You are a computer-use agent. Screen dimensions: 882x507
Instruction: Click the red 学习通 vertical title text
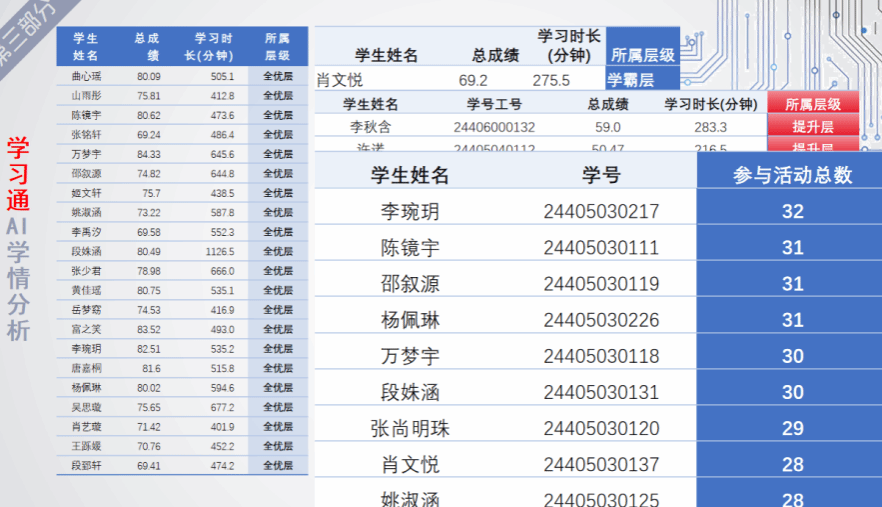coord(17,174)
